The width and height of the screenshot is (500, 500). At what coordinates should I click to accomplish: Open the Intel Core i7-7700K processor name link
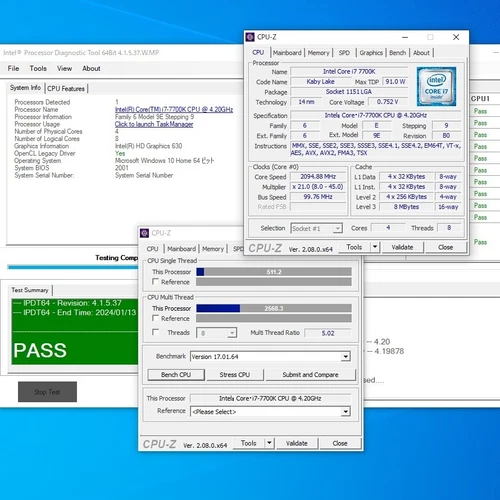174,109
